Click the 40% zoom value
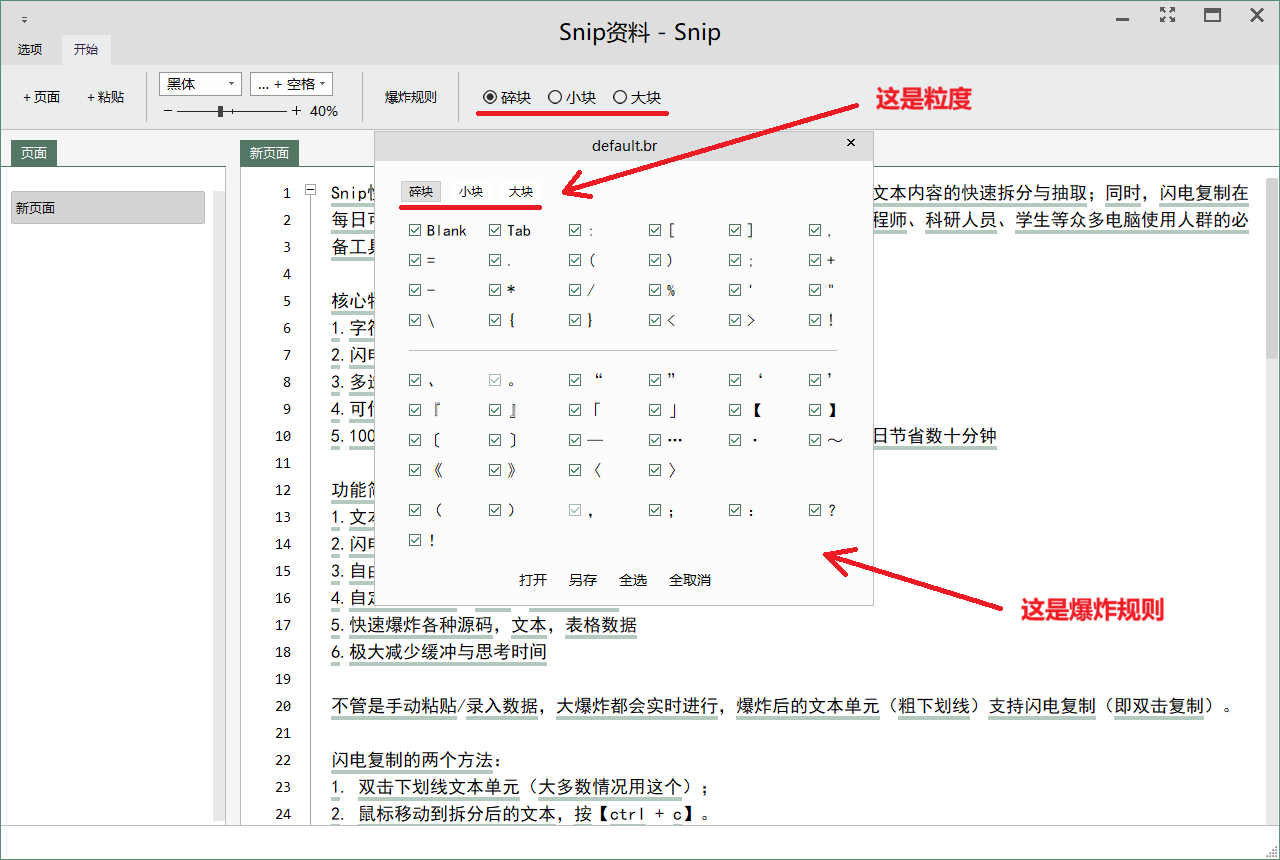The width and height of the screenshot is (1280, 860). pyautogui.click(x=324, y=111)
